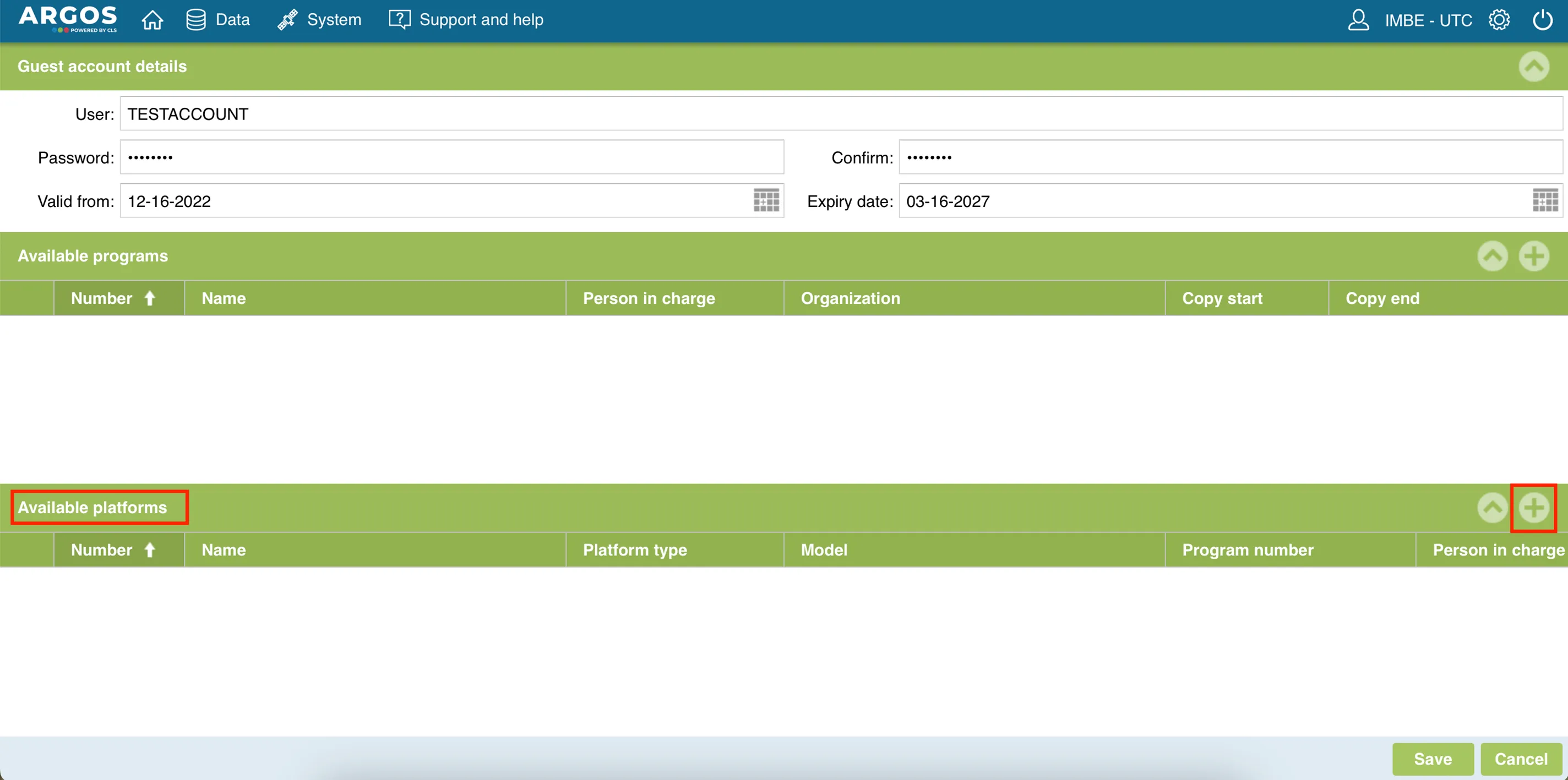Add a program with the plus icon
Screen dimensions: 1568x780
pos(1533,256)
